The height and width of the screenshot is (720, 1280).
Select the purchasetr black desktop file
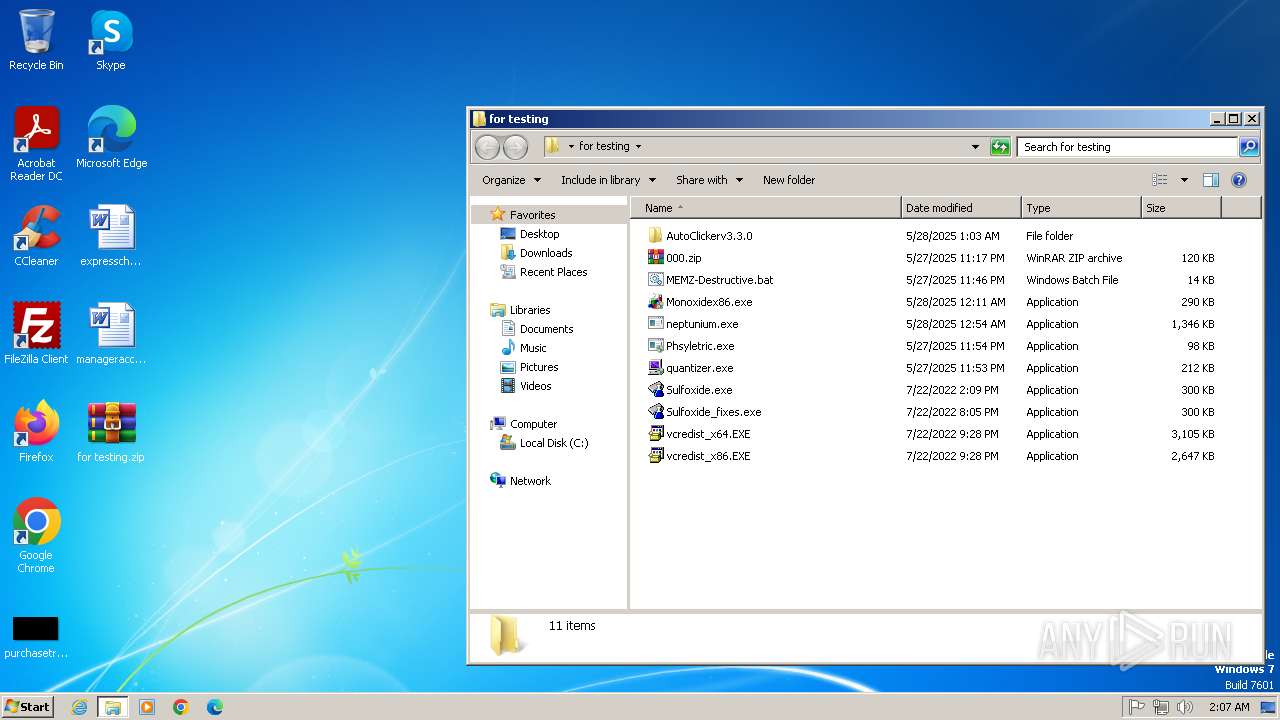(x=36, y=637)
